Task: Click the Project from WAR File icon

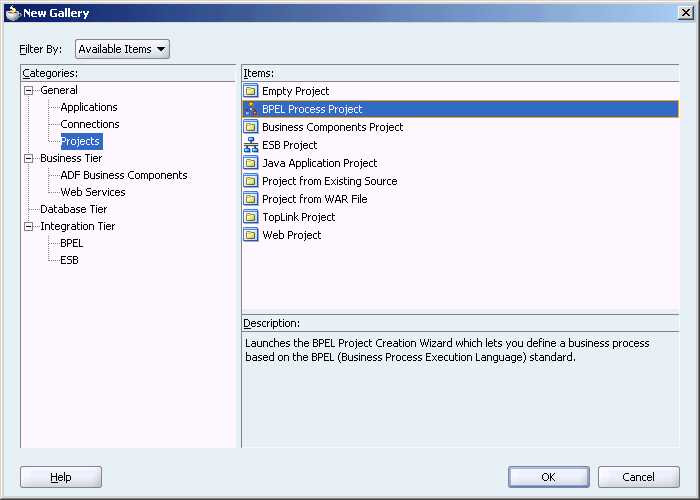Action: click(251, 199)
